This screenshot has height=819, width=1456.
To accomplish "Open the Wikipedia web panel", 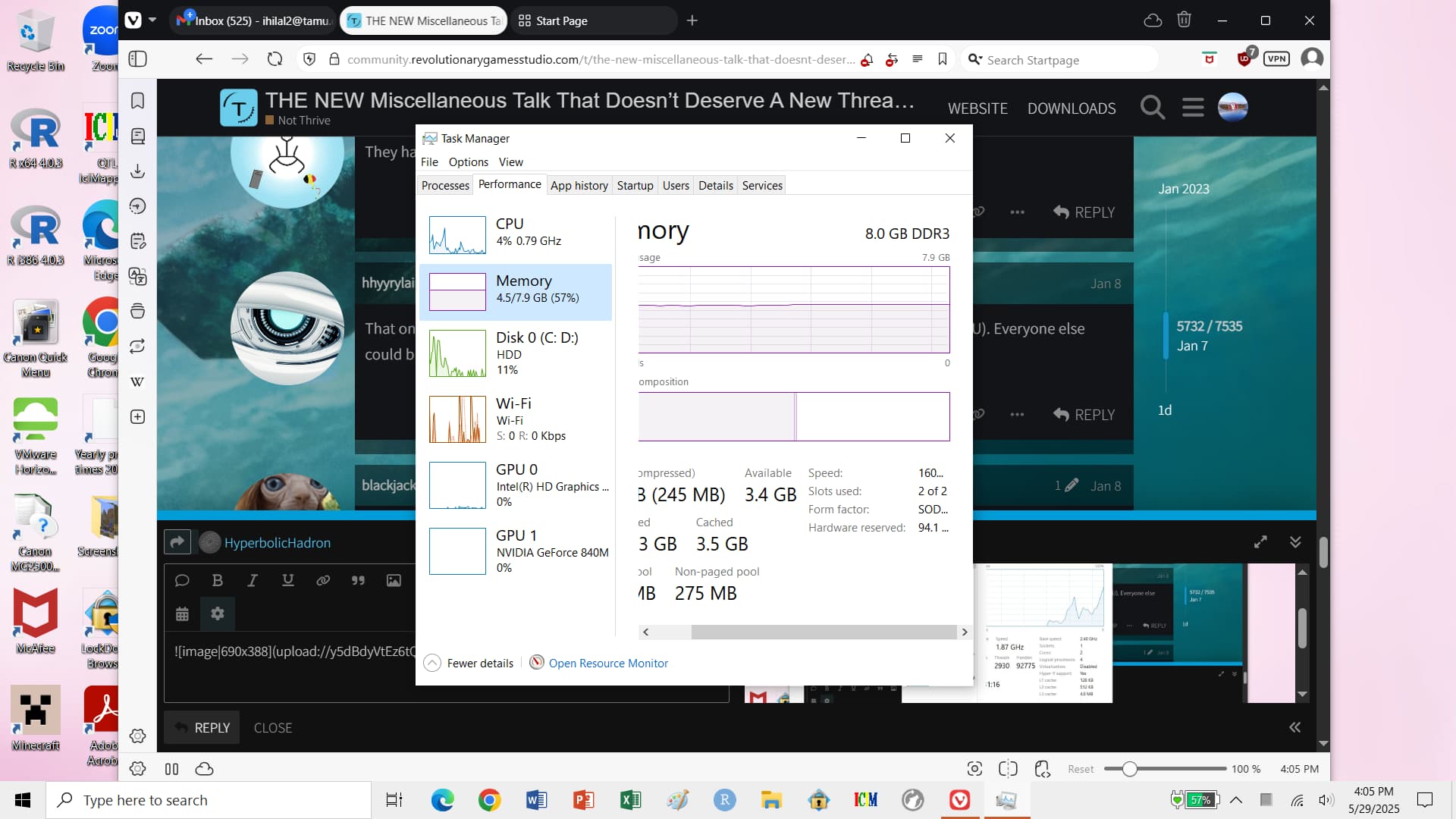I will coord(137,381).
